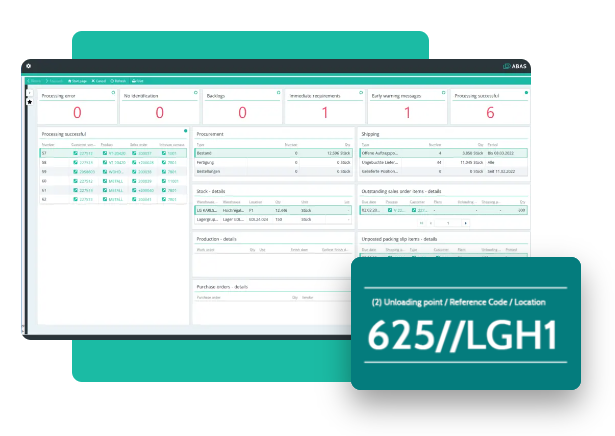615x436 pixels.
Task: Open the customer link icon in row 60
Action: [75, 181]
